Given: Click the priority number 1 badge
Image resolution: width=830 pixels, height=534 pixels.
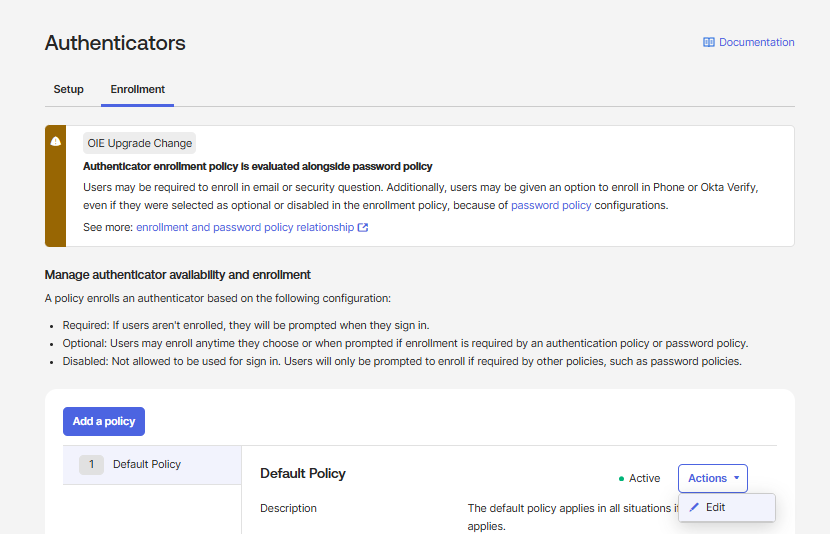Looking at the screenshot, I should click(x=91, y=464).
